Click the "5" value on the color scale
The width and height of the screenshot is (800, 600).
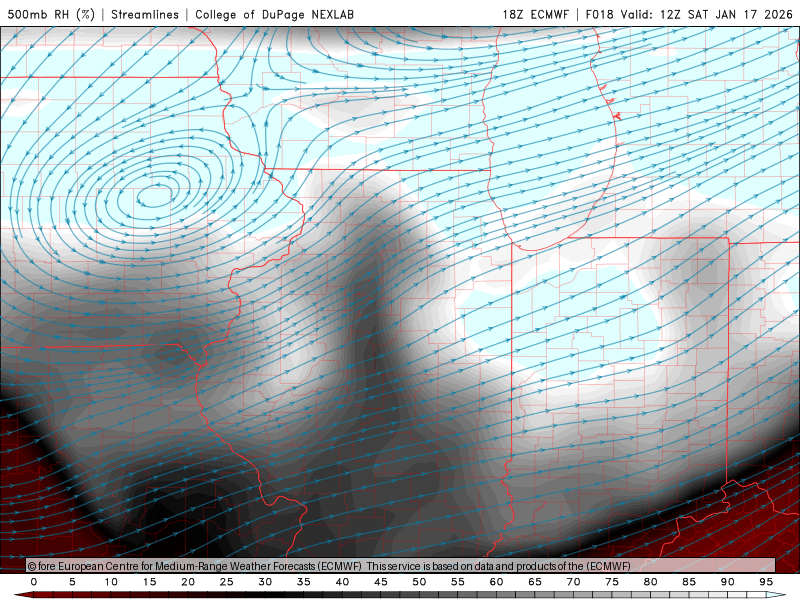72,582
